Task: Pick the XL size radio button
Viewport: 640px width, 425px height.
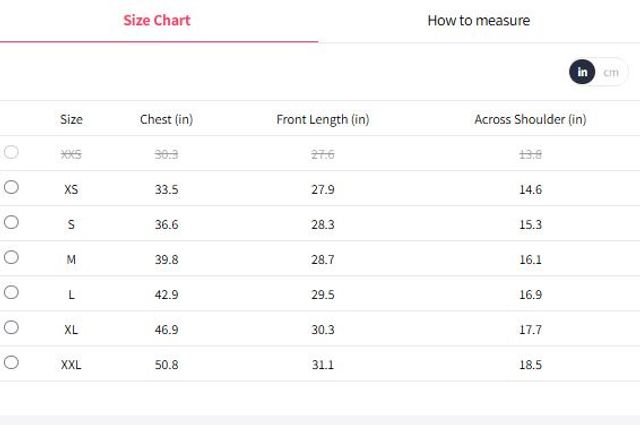Action: click(11, 327)
